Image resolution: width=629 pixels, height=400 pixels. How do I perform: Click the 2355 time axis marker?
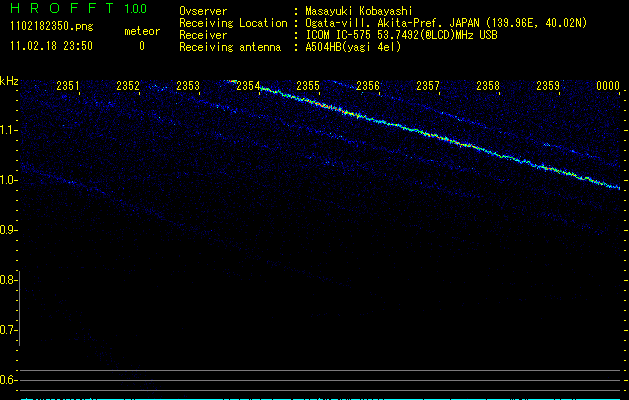pos(308,86)
